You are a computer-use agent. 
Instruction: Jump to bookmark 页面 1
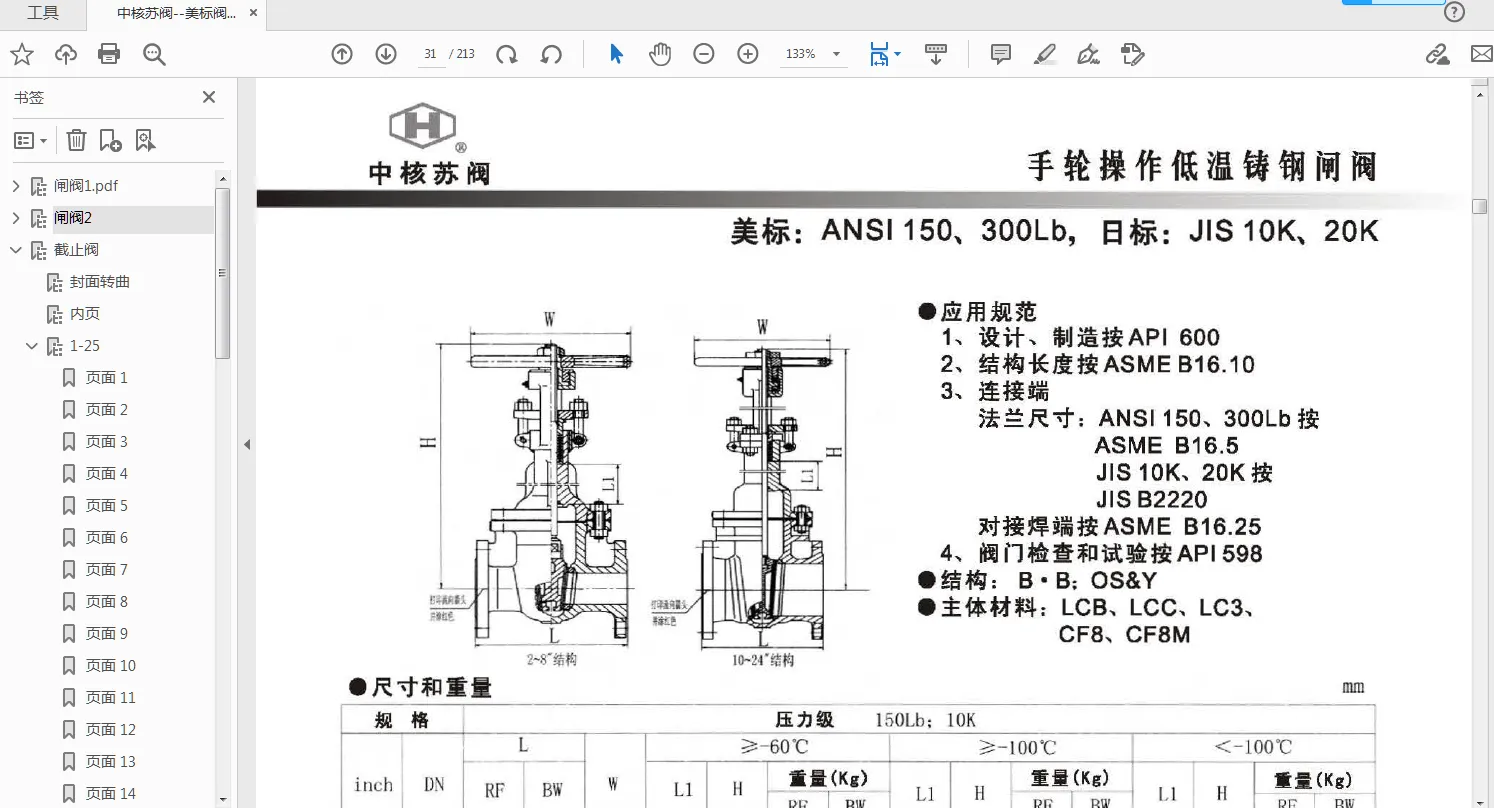107,378
